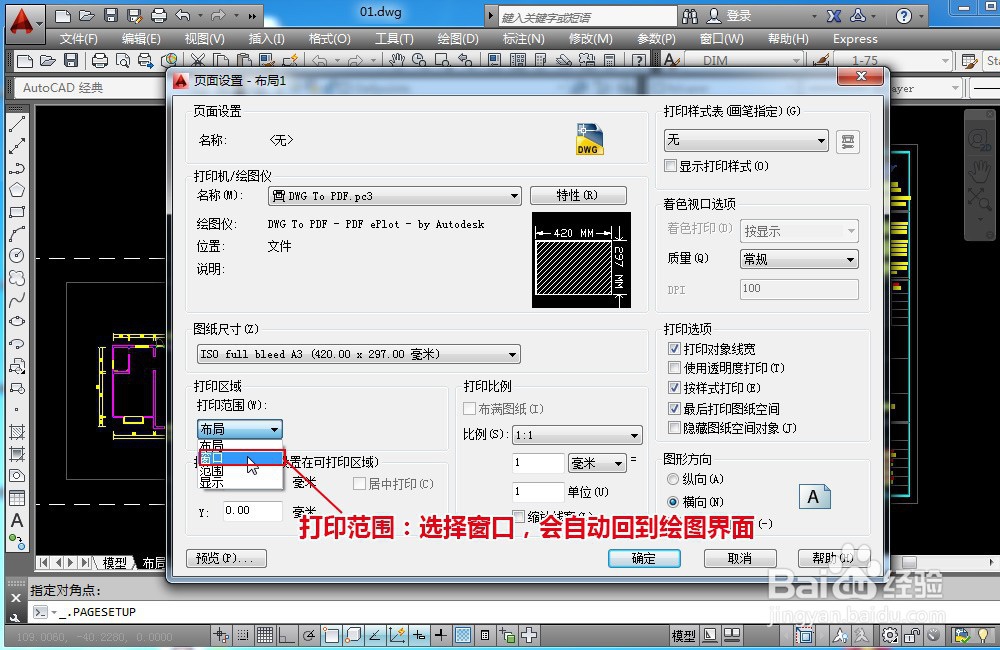Screen dimensions: 1000x650
Task: Check 使用透明度打印 option
Action: 674,367
